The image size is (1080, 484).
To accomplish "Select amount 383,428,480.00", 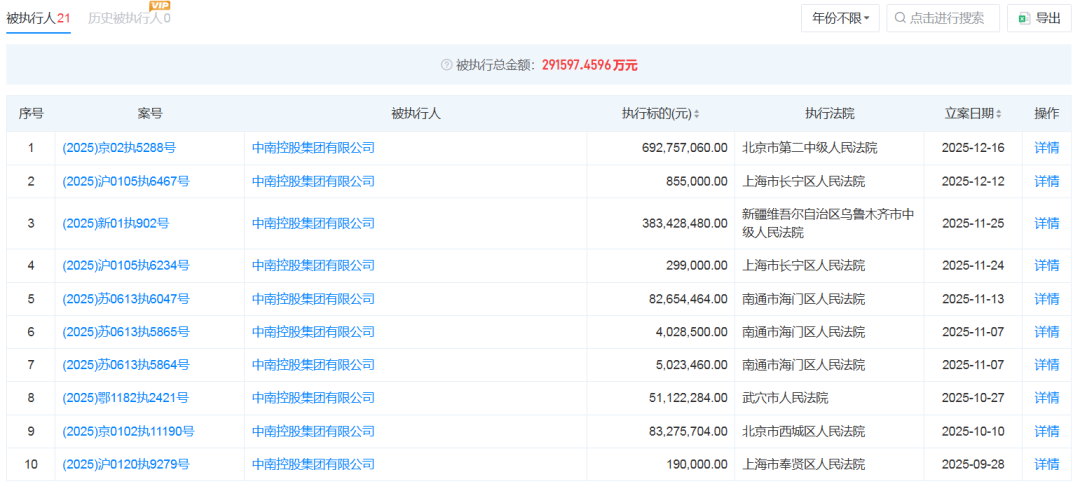I will click(683, 223).
